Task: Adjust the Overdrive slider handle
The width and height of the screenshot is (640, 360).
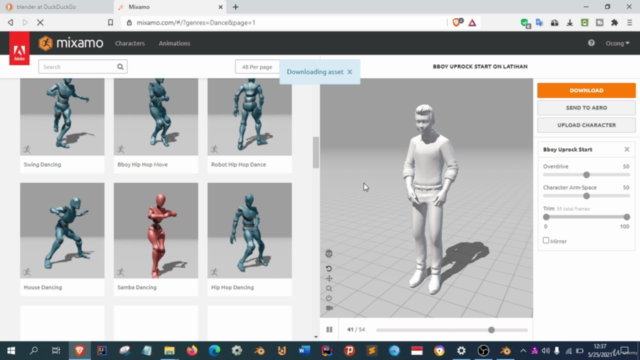Action: click(586, 175)
